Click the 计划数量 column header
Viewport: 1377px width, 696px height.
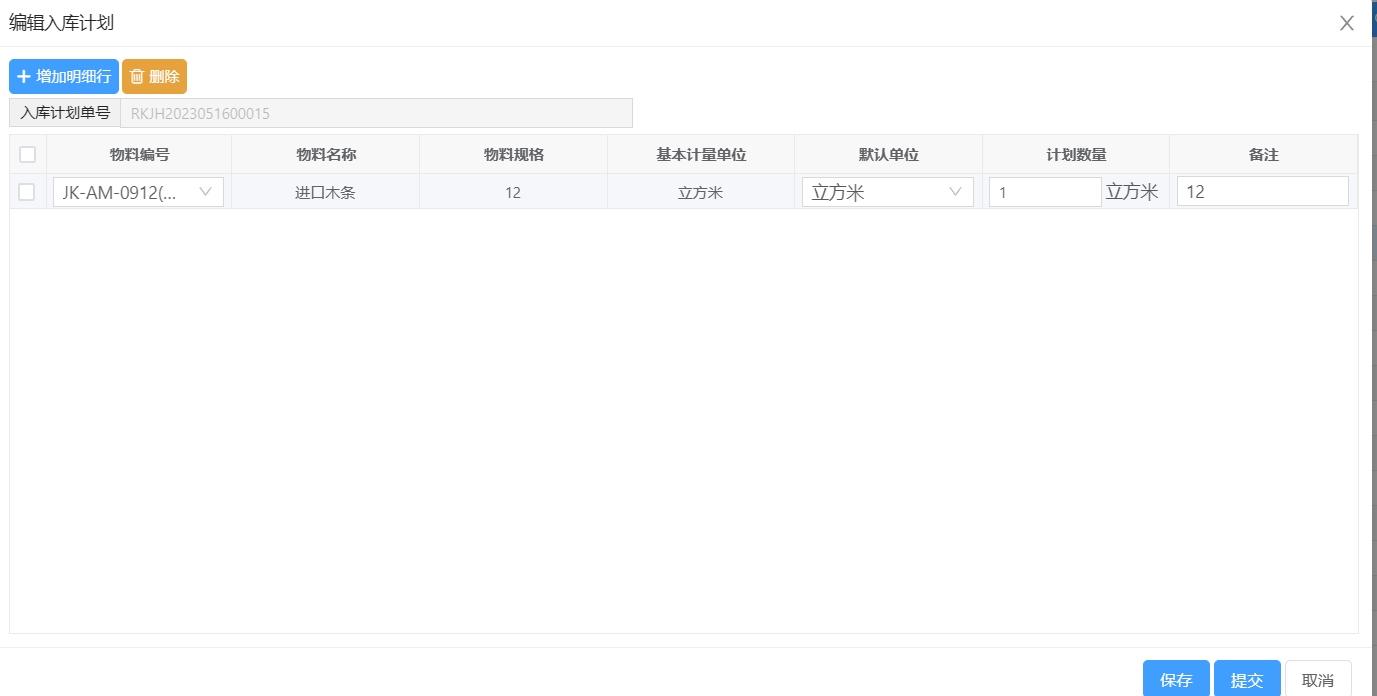pos(1076,154)
